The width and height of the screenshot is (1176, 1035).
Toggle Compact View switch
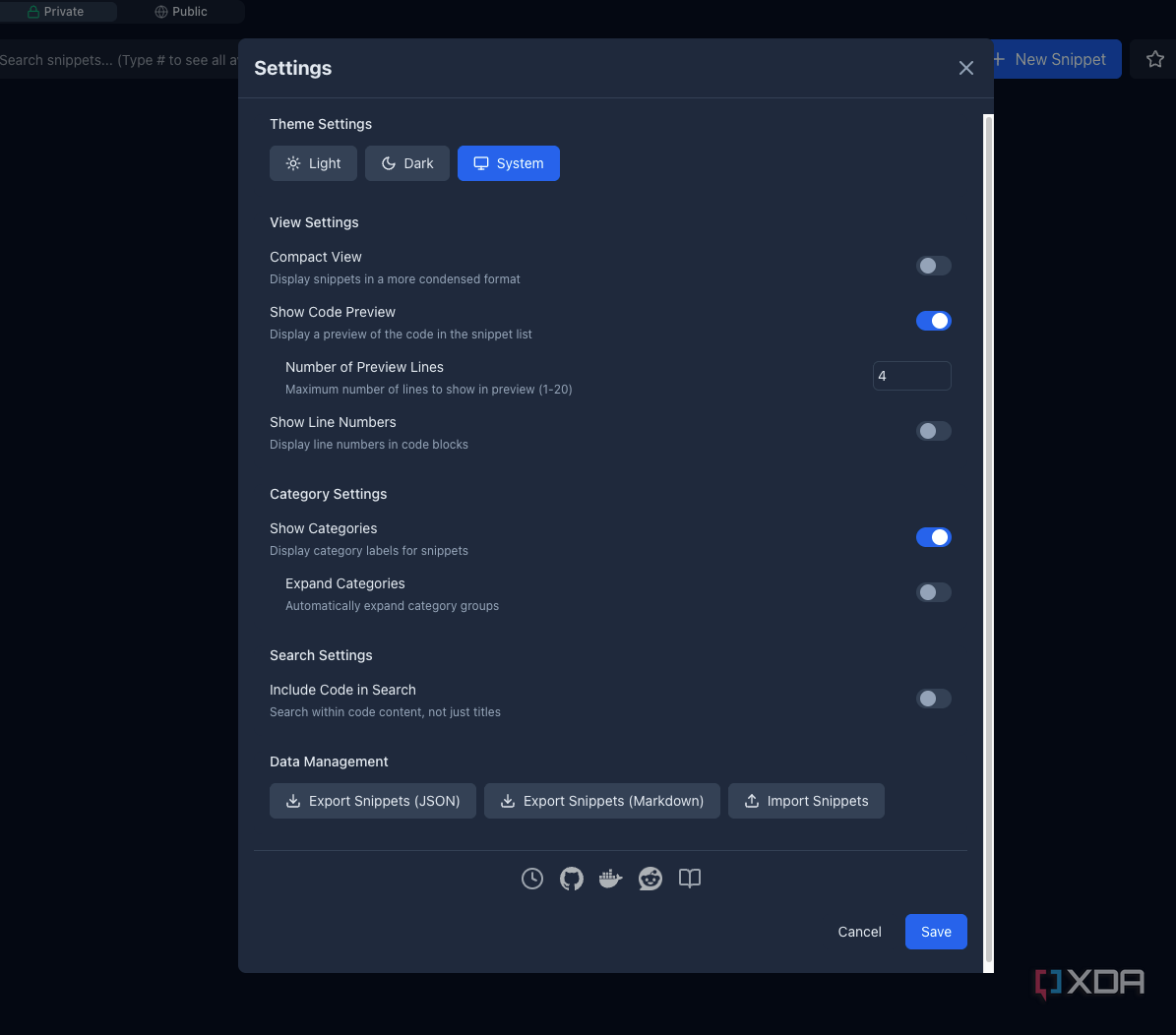point(933,266)
